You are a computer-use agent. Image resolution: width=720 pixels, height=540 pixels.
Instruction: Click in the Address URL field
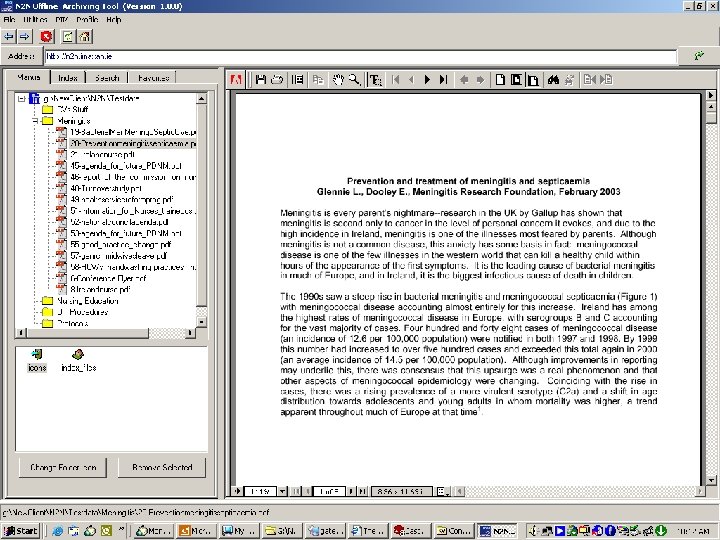360,56
